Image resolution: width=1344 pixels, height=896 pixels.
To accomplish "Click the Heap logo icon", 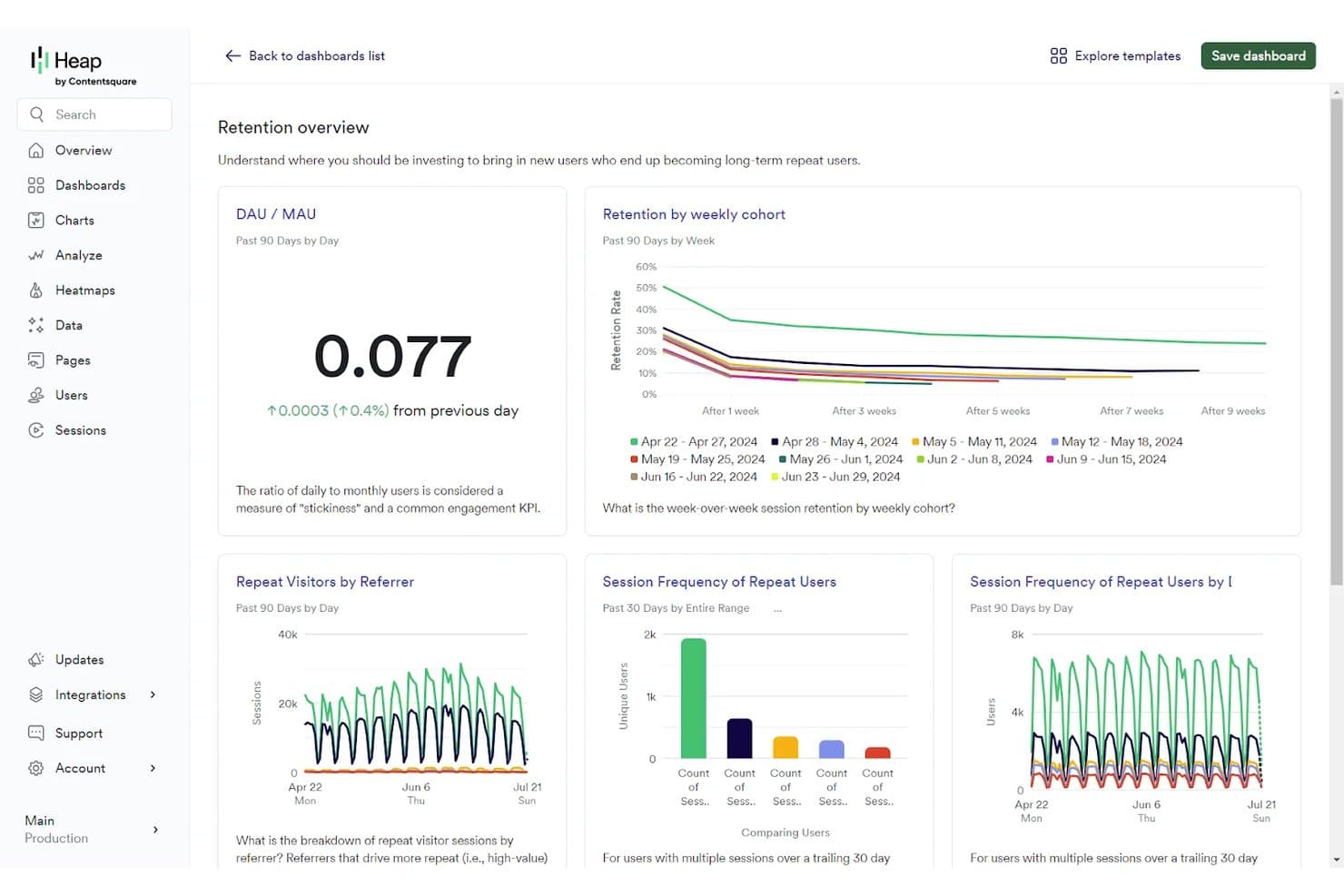I will point(39,60).
